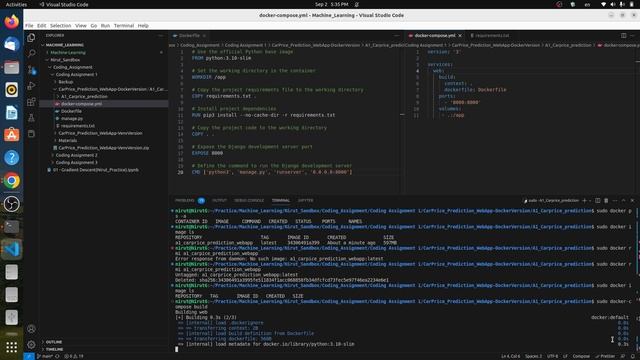Open the Go menu
This screenshot has width=640, height=360.
tap(94, 25)
